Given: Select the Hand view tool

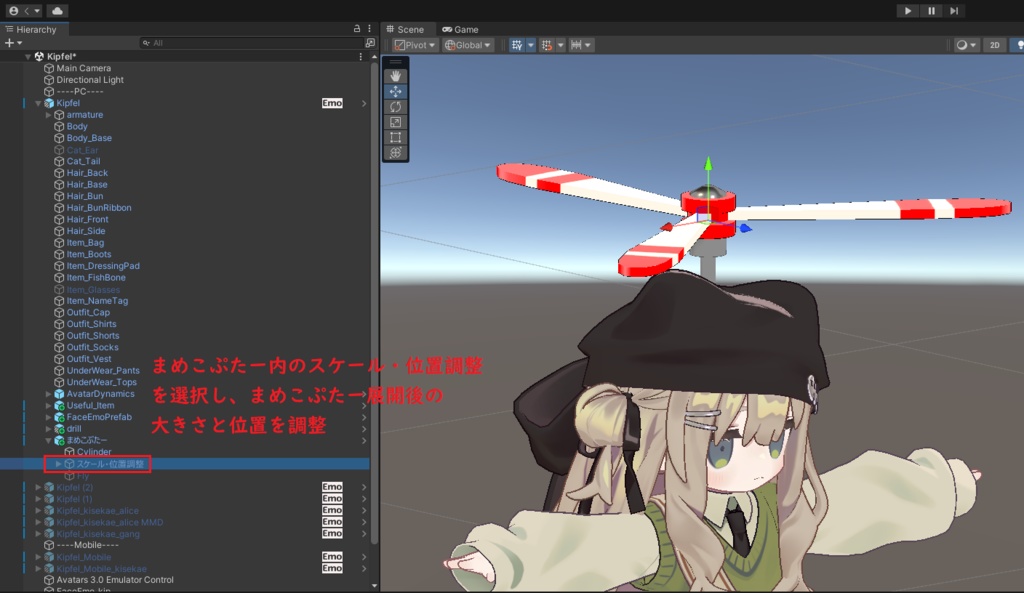Looking at the screenshot, I should click(x=396, y=75).
